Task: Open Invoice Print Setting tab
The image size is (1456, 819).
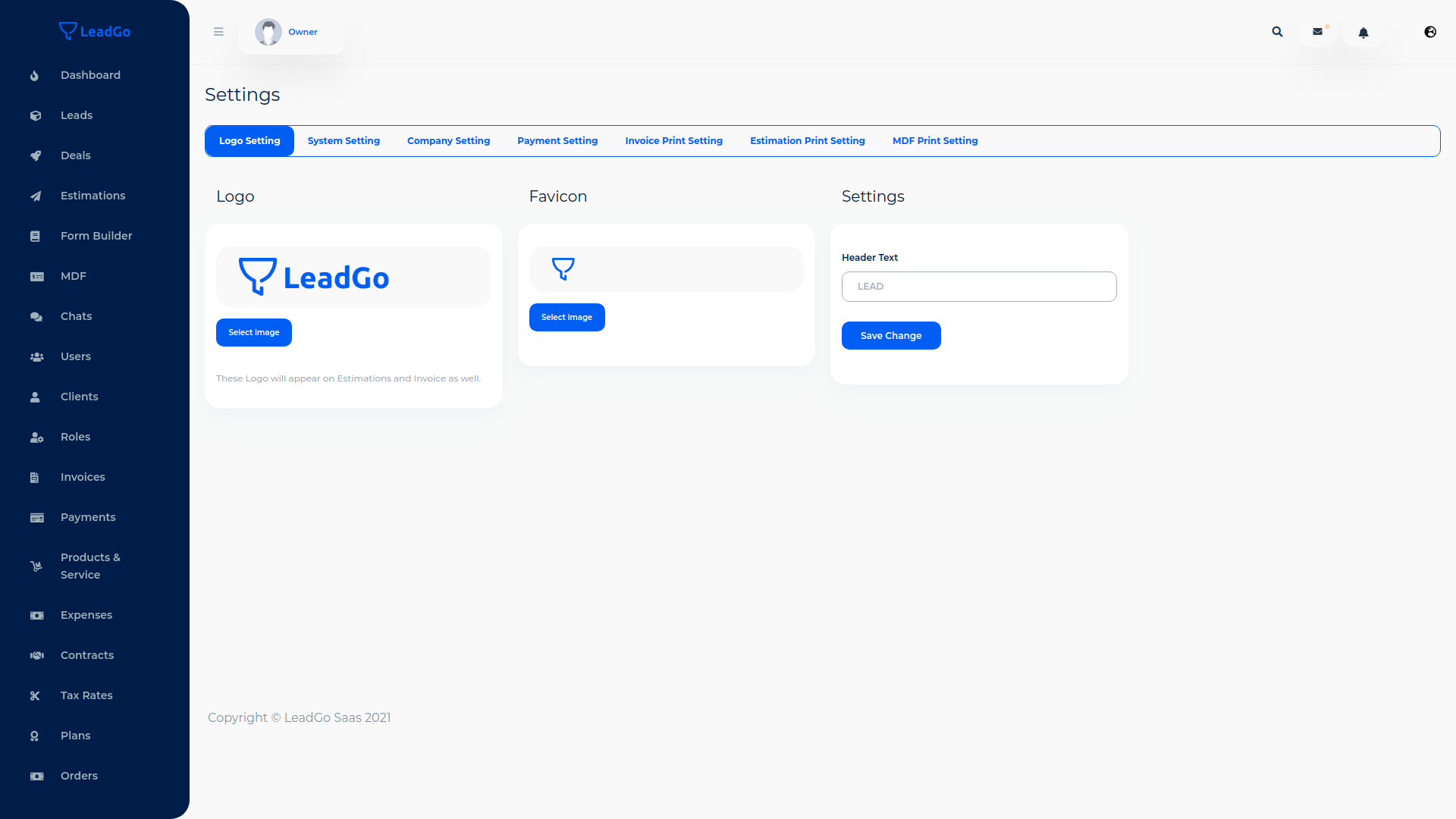Action: pos(673,140)
